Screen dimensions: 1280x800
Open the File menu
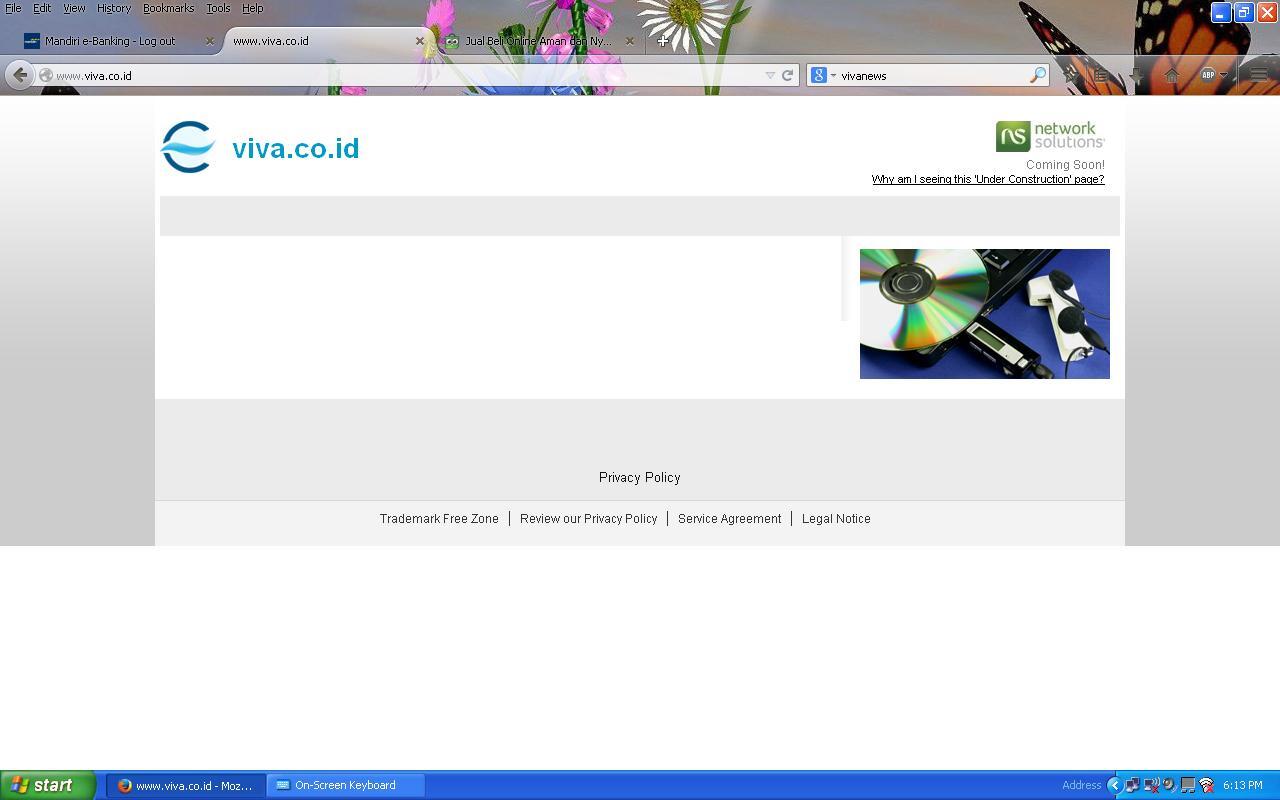[x=13, y=8]
